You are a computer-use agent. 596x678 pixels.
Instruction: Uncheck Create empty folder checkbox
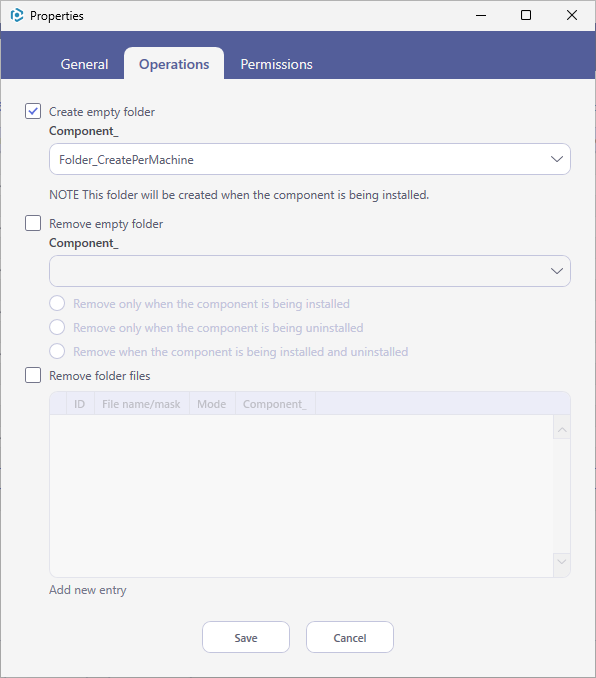click(x=33, y=111)
